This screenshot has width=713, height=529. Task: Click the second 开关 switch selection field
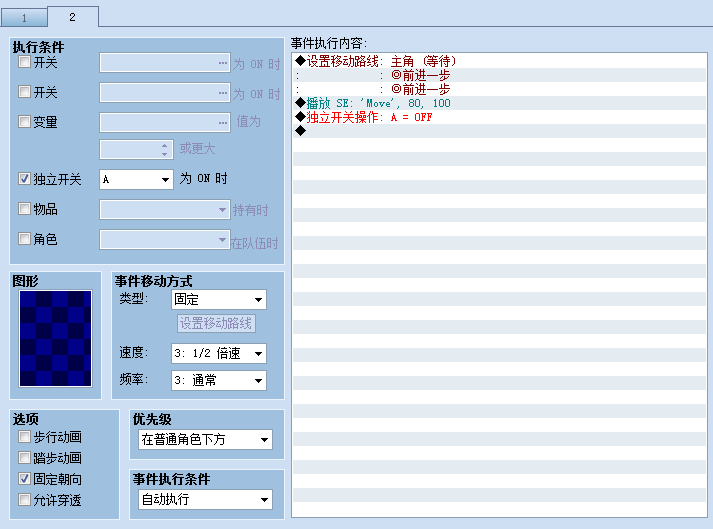[x=165, y=92]
